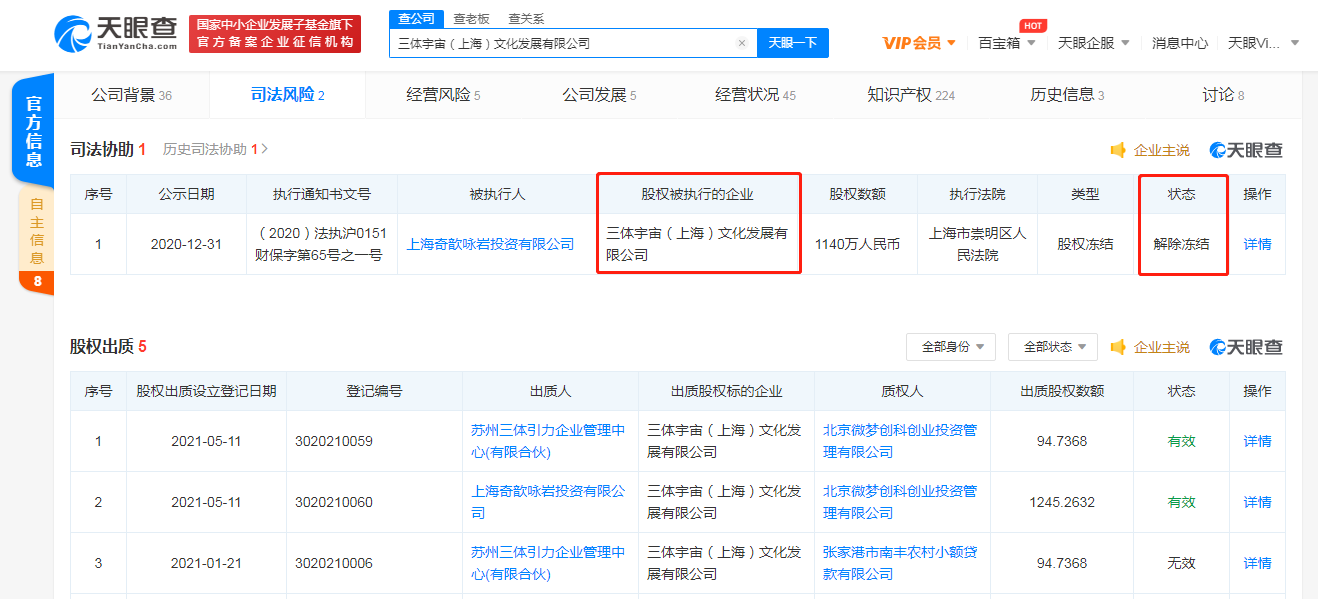1318x599 pixels.
Task: Click the red government fund banner
Action: click(275, 33)
